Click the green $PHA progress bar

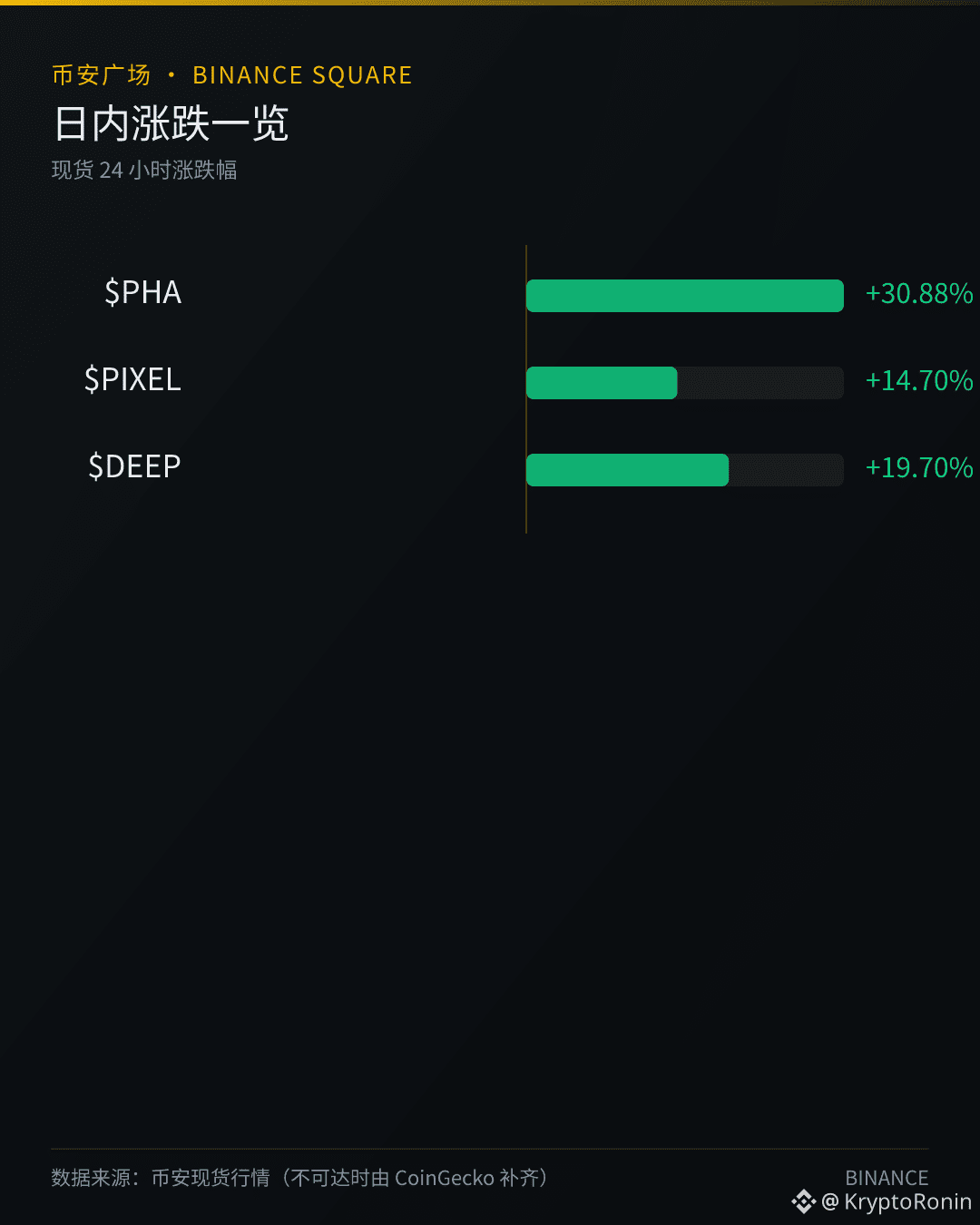[685, 296]
